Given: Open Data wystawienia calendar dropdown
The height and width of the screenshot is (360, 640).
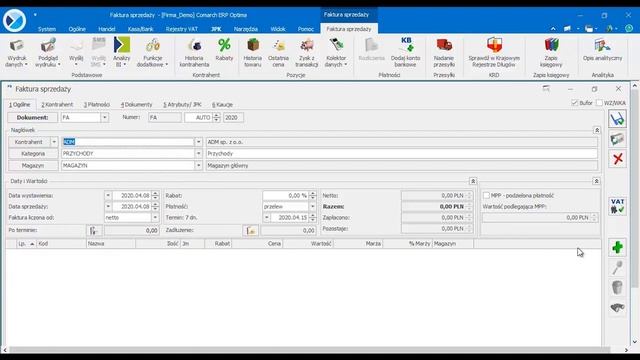Looking at the screenshot, I should [108, 196].
